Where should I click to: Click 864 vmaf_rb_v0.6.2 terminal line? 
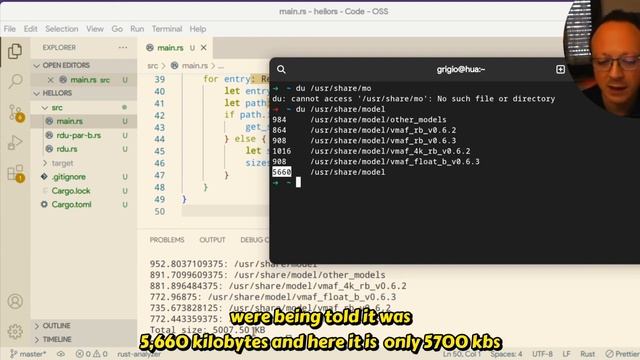click(364, 130)
